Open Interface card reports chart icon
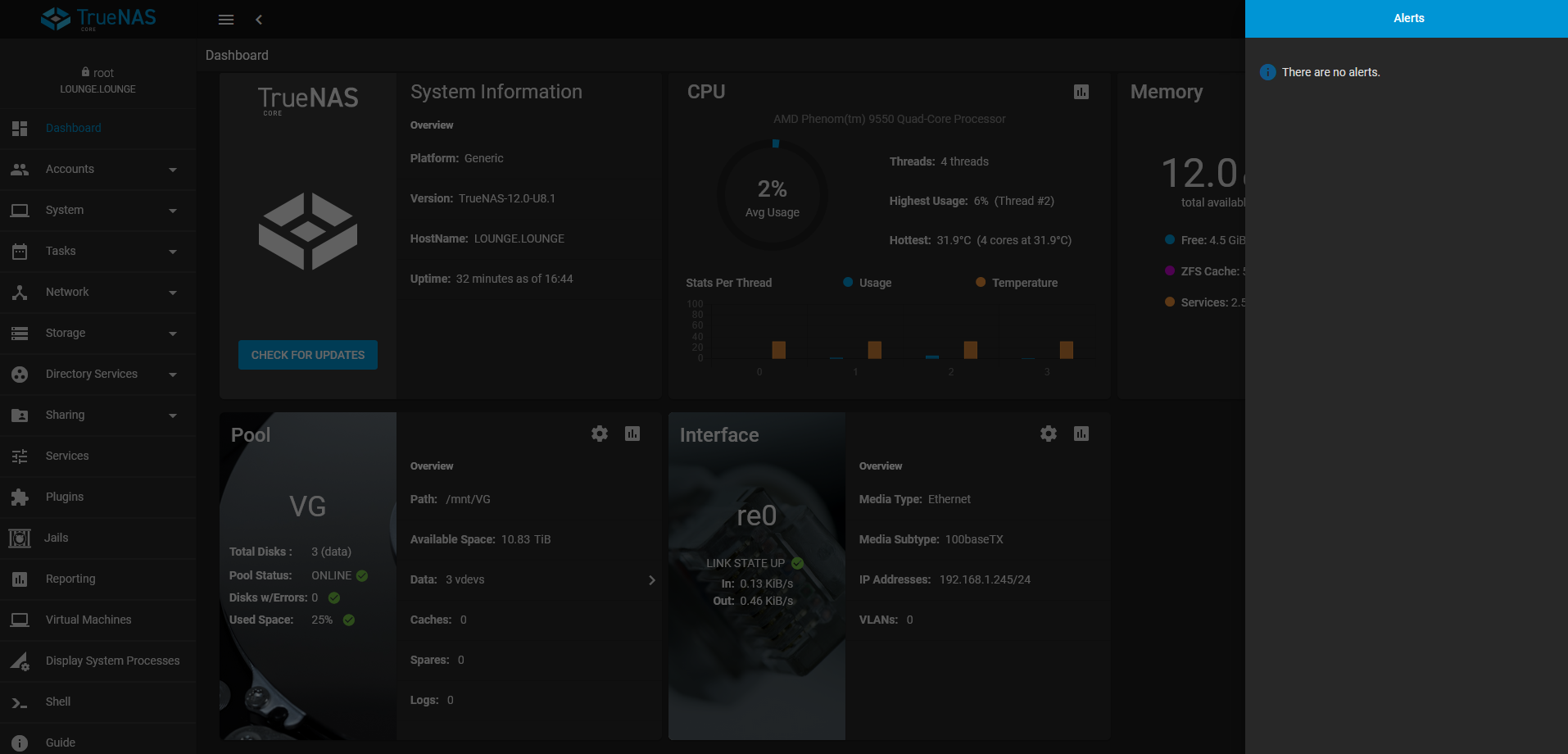The height and width of the screenshot is (754, 1568). coord(1081,434)
